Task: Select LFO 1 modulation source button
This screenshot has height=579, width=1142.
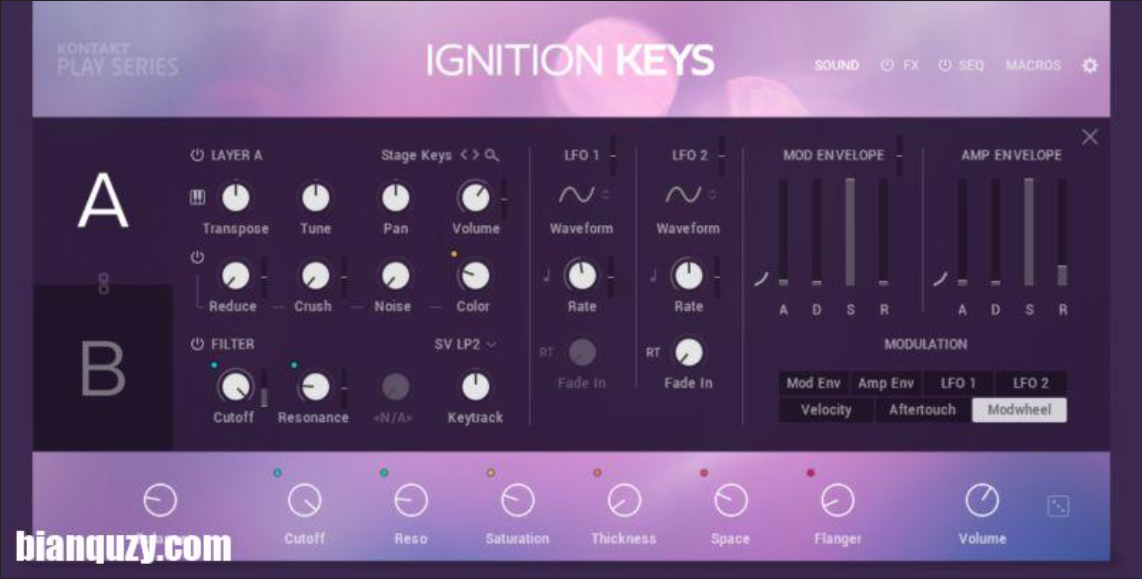Action: (958, 383)
